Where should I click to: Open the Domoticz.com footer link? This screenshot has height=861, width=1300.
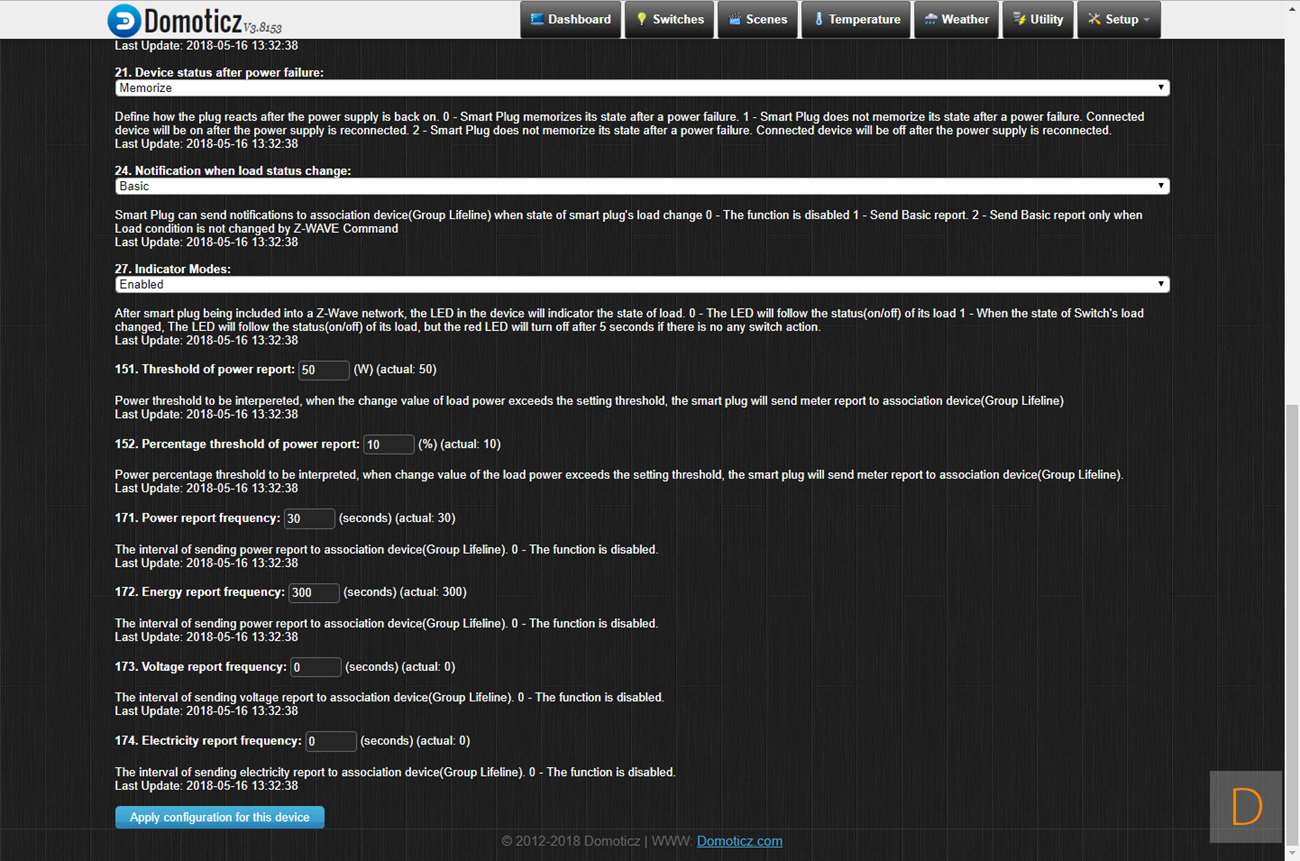(x=740, y=841)
